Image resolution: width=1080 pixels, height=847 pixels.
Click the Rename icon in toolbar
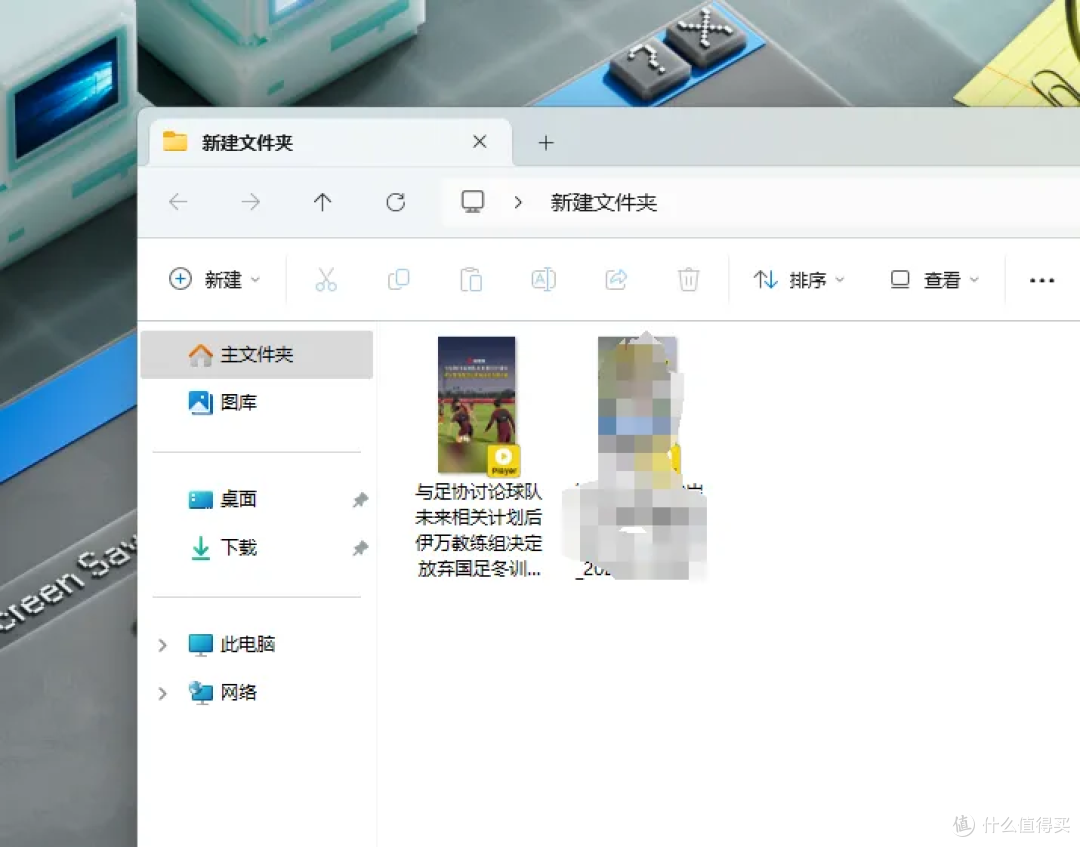coord(543,280)
